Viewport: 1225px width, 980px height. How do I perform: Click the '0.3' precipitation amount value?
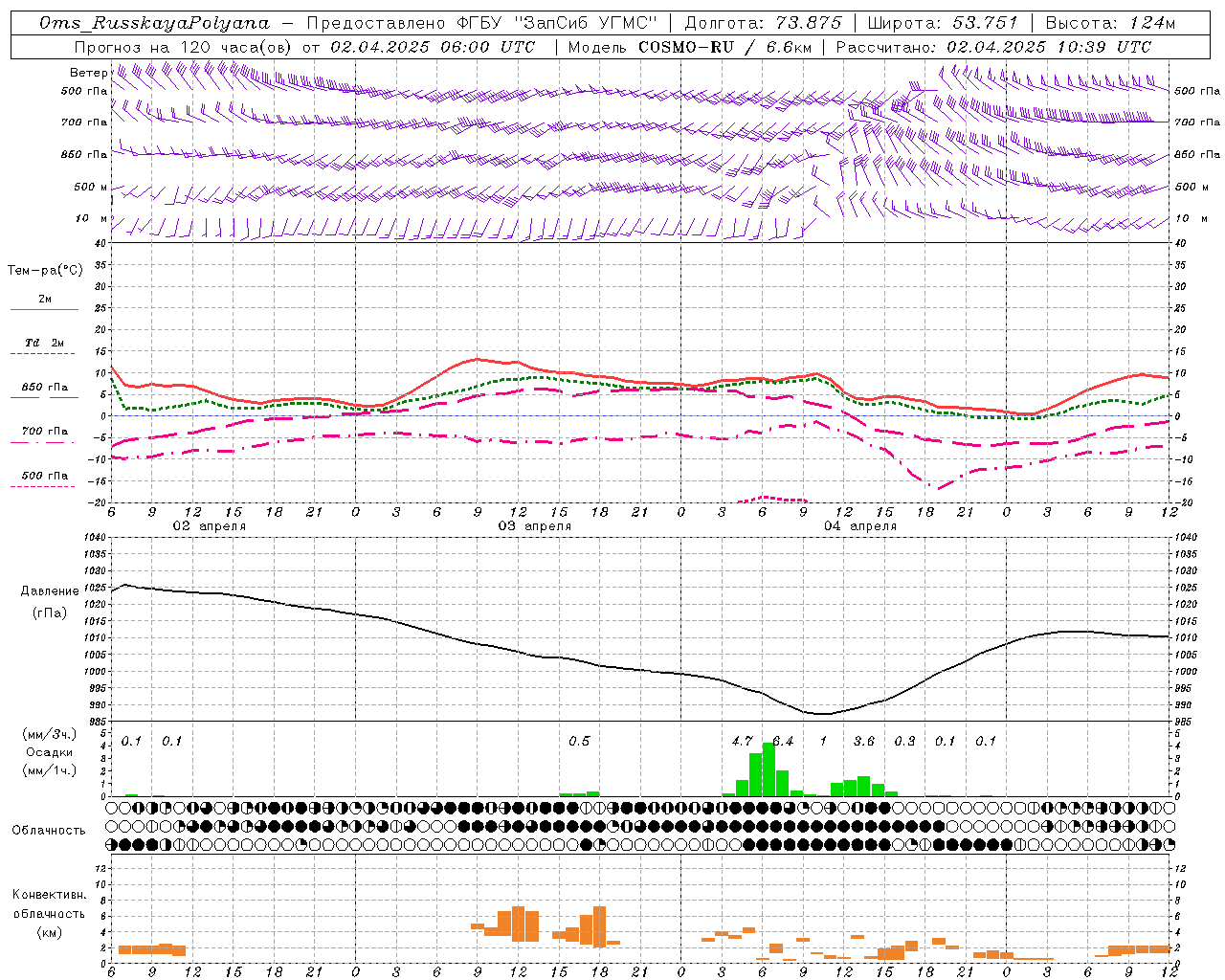click(x=904, y=742)
